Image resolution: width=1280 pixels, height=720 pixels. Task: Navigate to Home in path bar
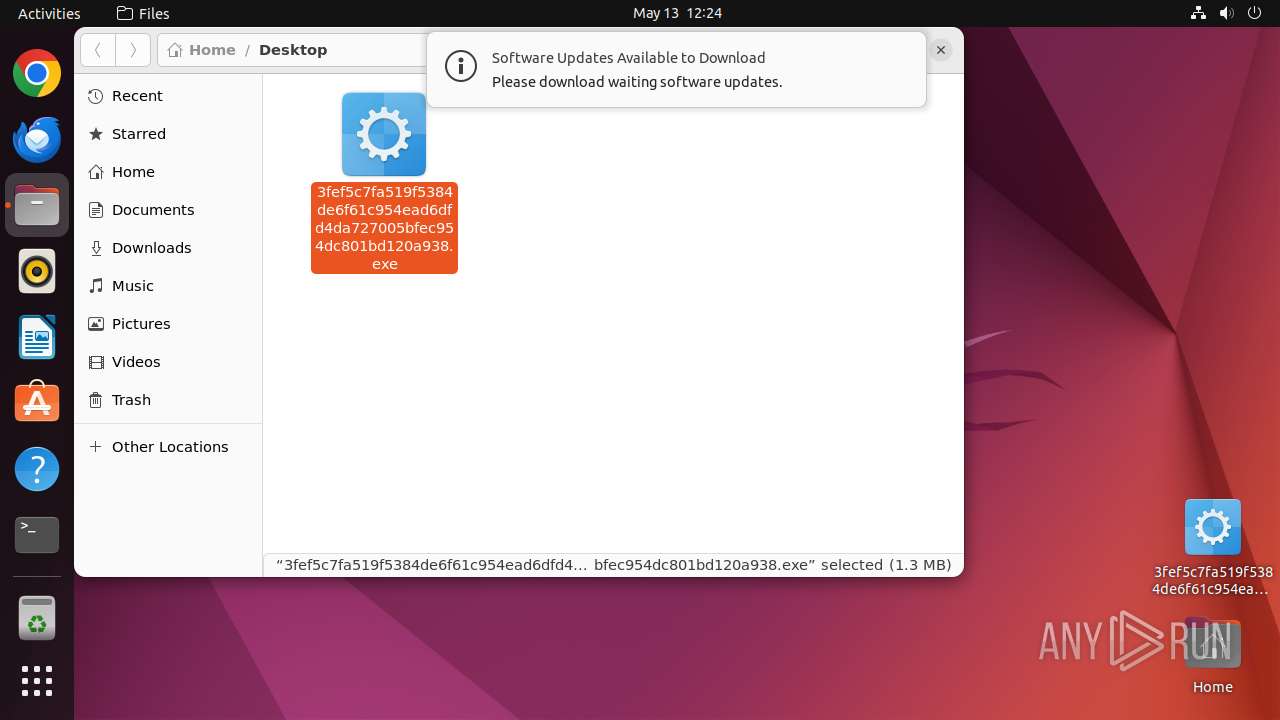(202, 50)
